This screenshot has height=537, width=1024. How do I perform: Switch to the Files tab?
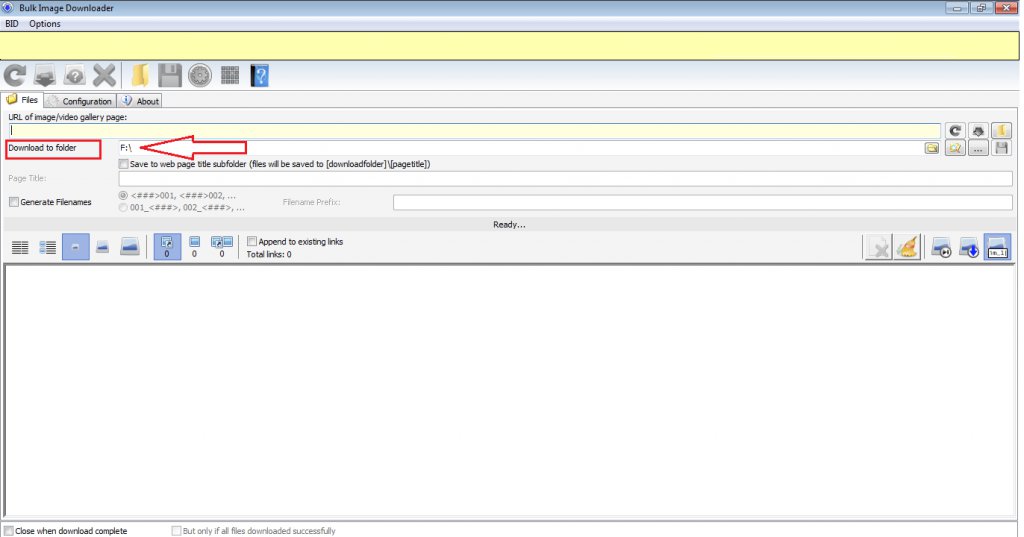[22, 100]
